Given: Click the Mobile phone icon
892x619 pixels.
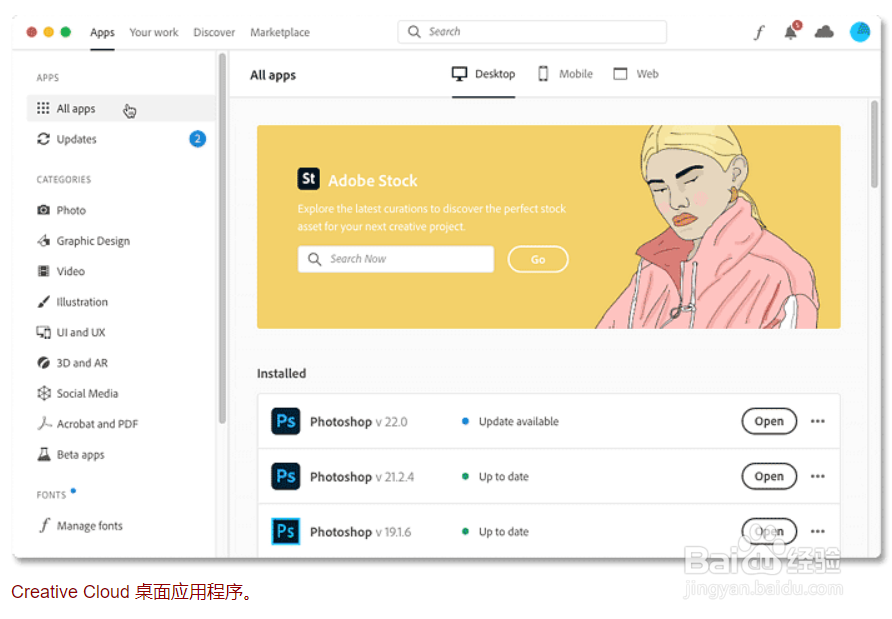Looking at the screenshot, I should tap(543, 74).
